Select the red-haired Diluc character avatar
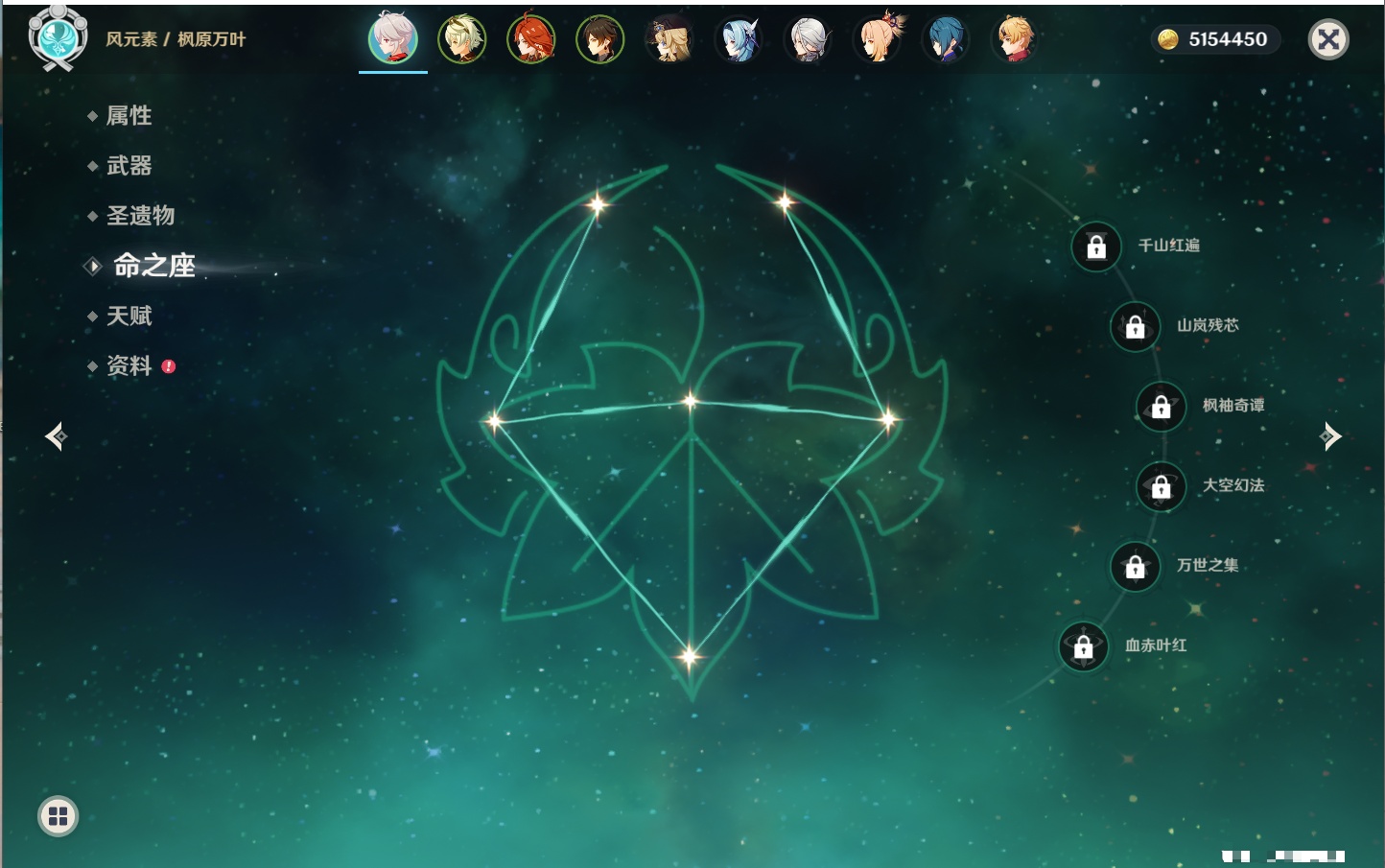The width and height of the screenshot is (1385, 868). (x=530, y=40)
